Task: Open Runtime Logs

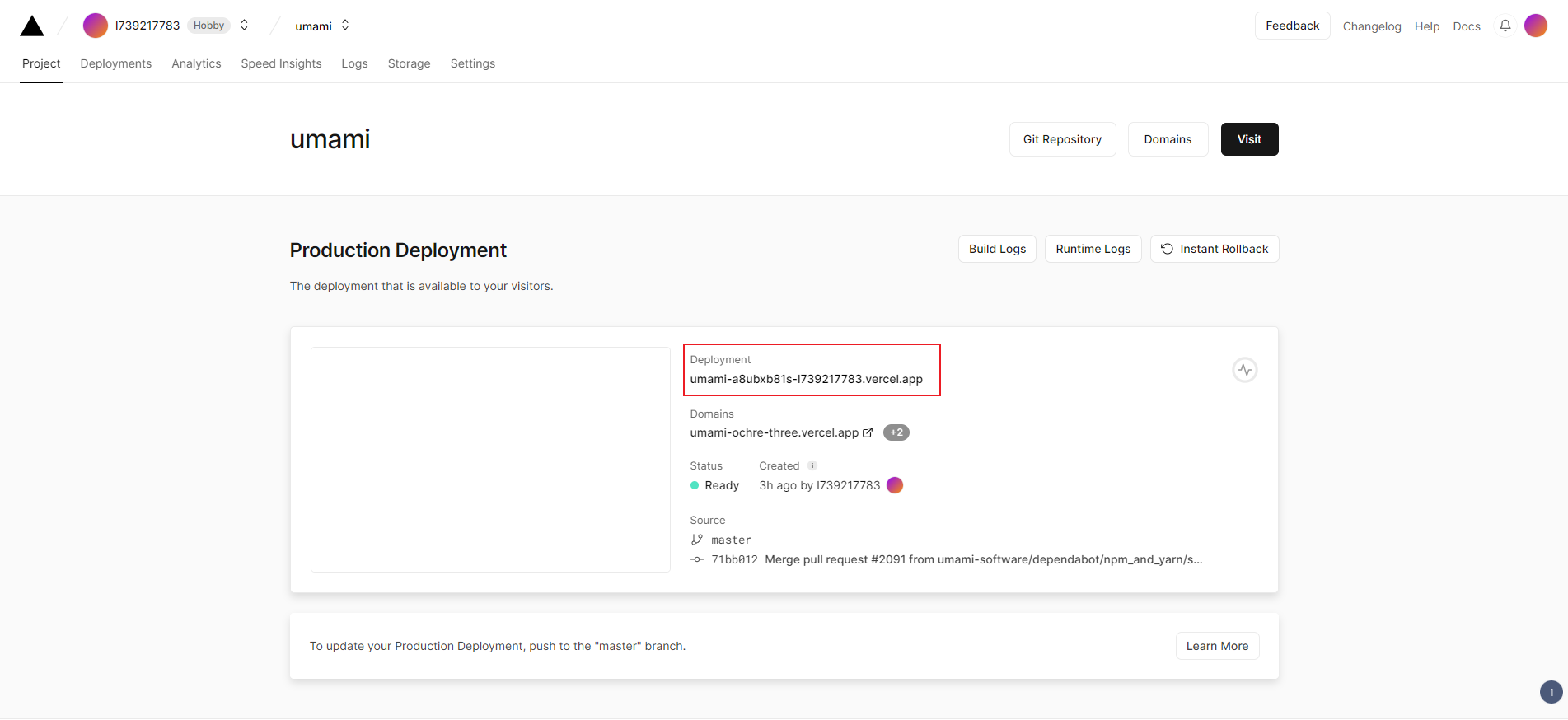Action: (1093, 249)
